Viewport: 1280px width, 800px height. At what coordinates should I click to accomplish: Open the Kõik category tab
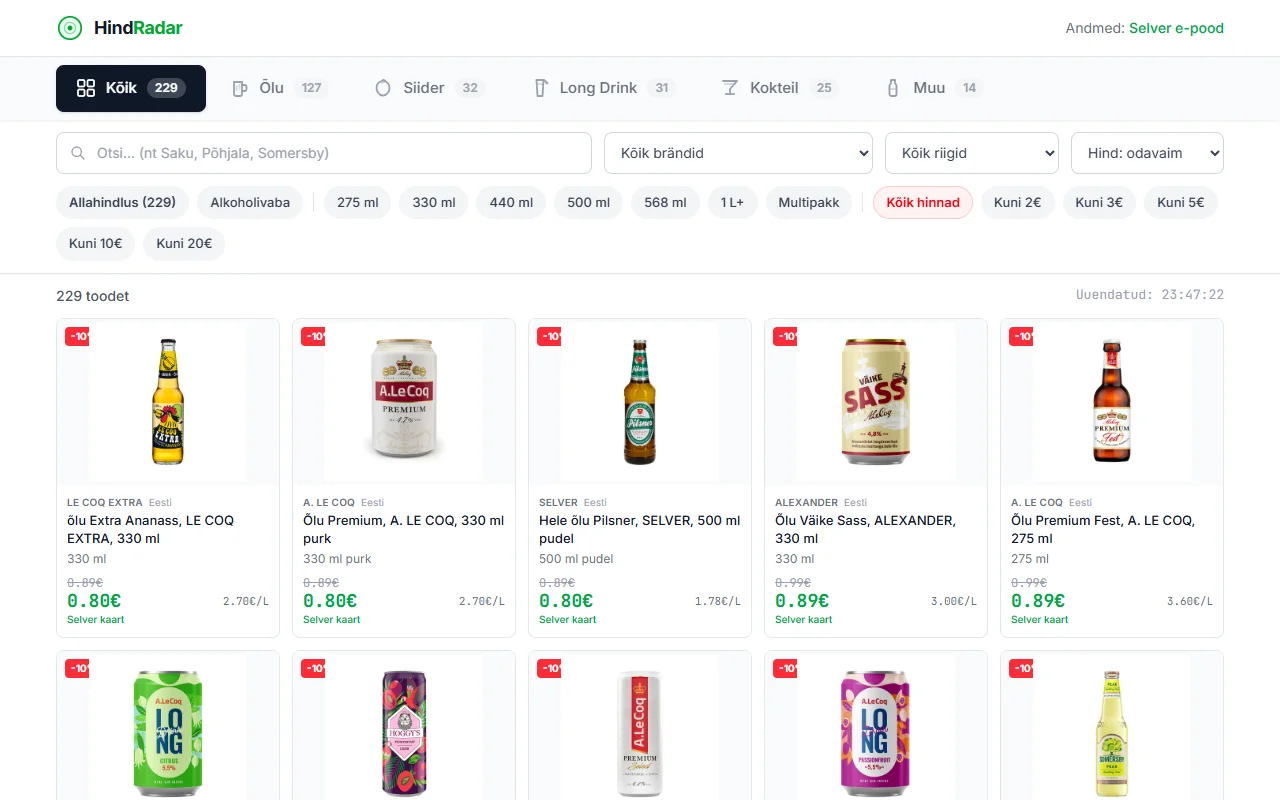tap(131, 88)
